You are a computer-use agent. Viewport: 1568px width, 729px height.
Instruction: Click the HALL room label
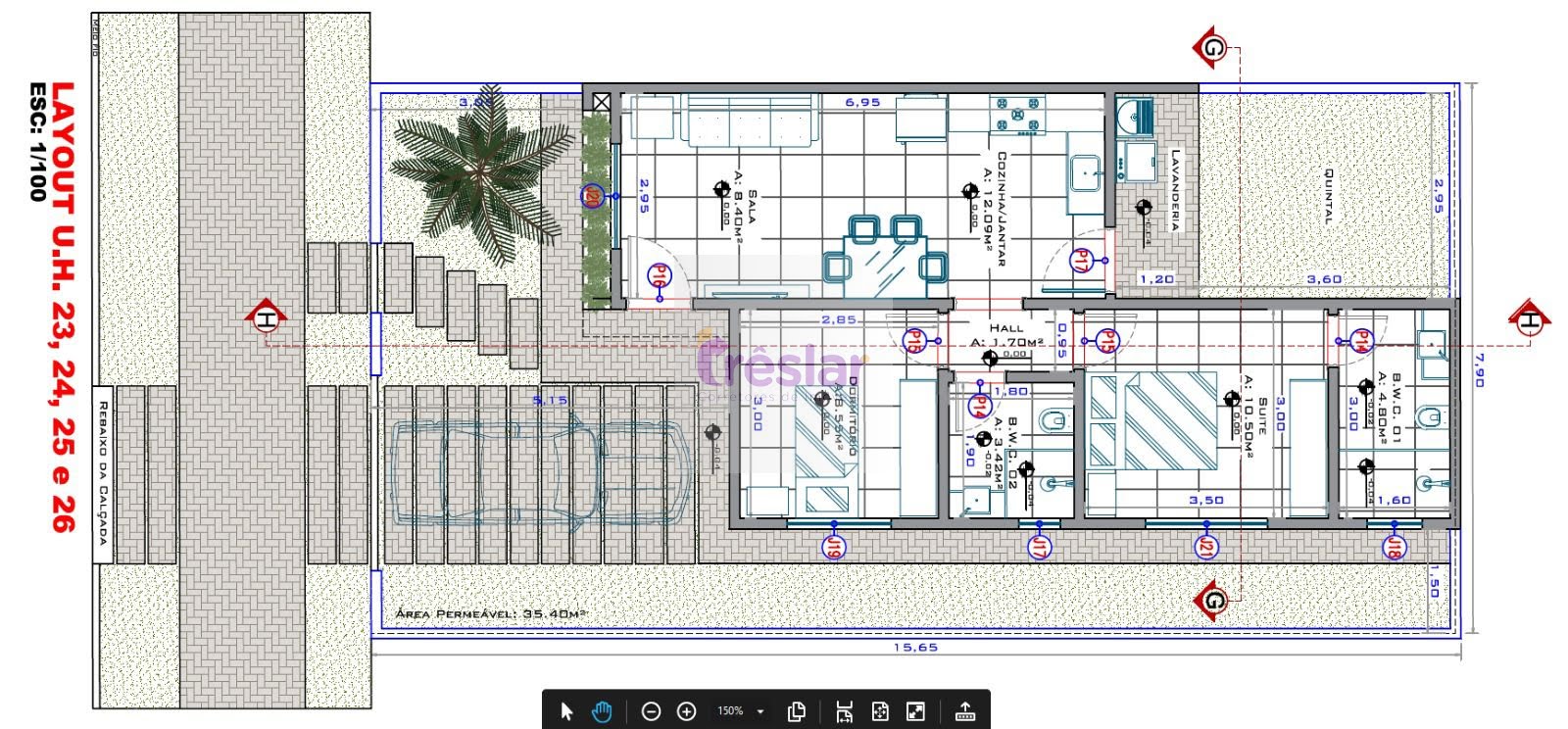click(x=1006, y=328)
